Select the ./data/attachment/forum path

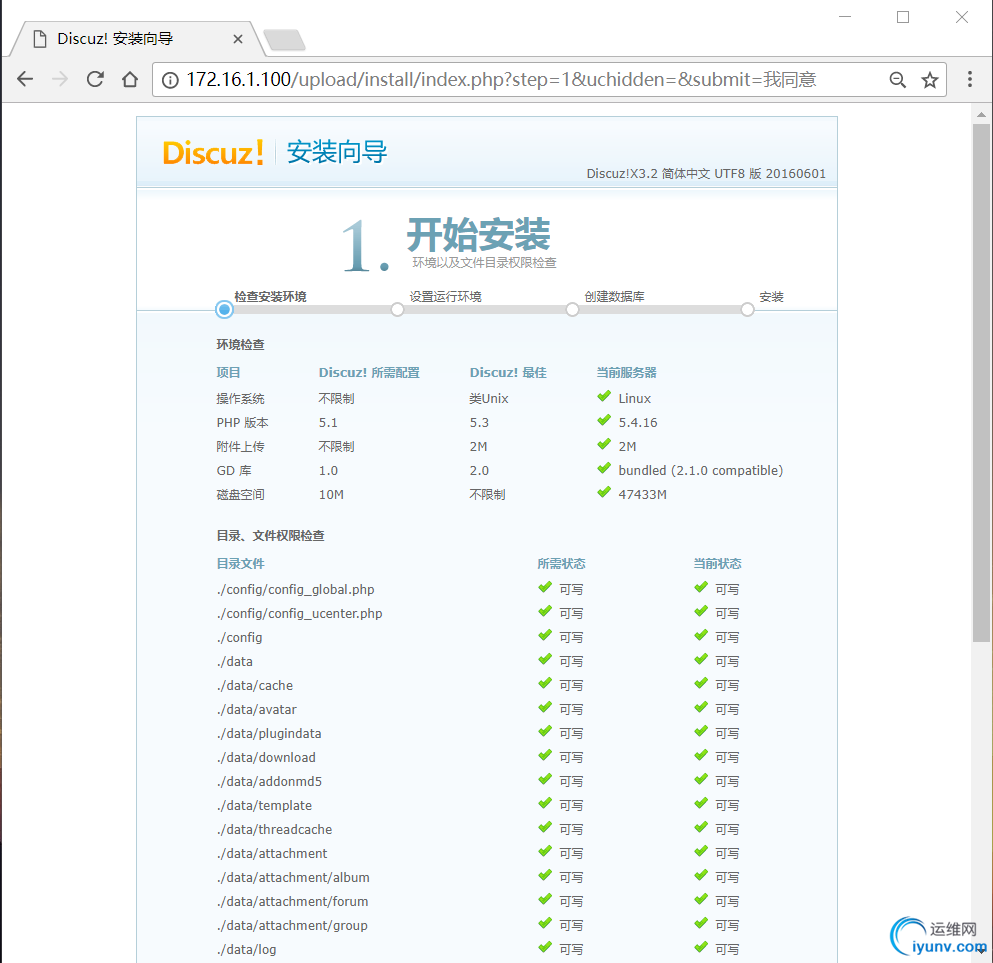[x=292, y=902]
